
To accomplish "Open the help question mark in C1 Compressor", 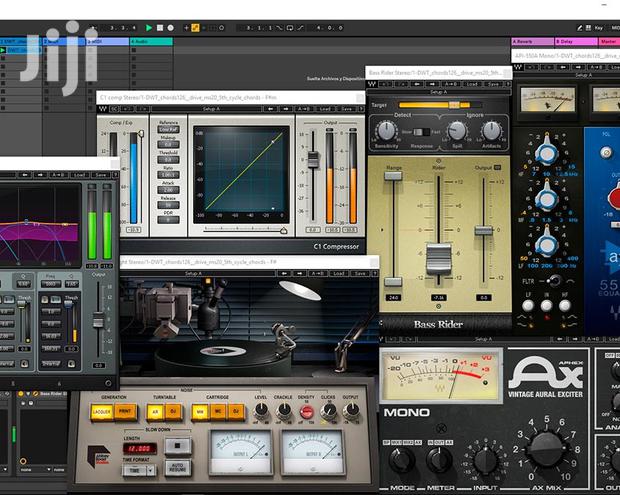I will coord(361,109).
